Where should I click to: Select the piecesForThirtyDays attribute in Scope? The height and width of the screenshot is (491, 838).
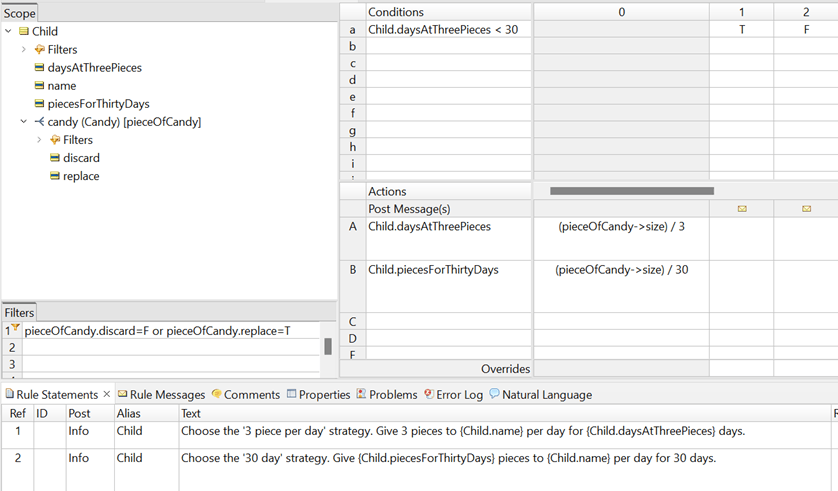pos(98,104)
